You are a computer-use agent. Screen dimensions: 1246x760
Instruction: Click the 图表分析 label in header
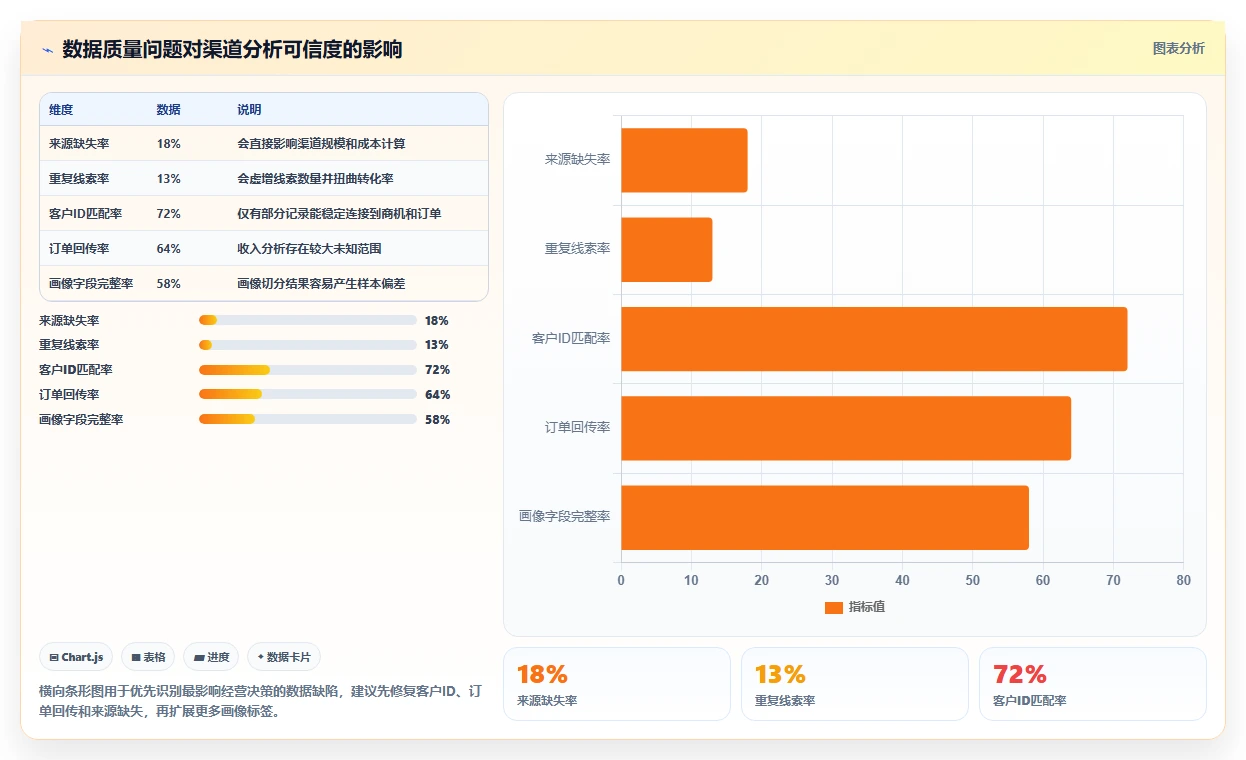(1179, 48)
